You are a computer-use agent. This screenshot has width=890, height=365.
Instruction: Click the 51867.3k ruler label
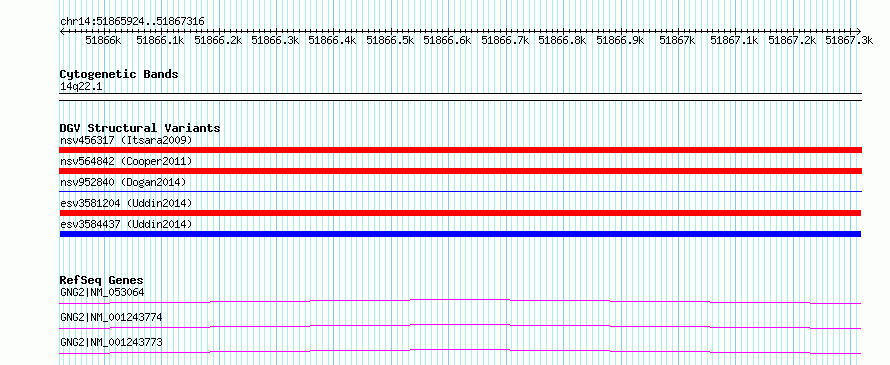pyautogui.click(x=850, y=40)
